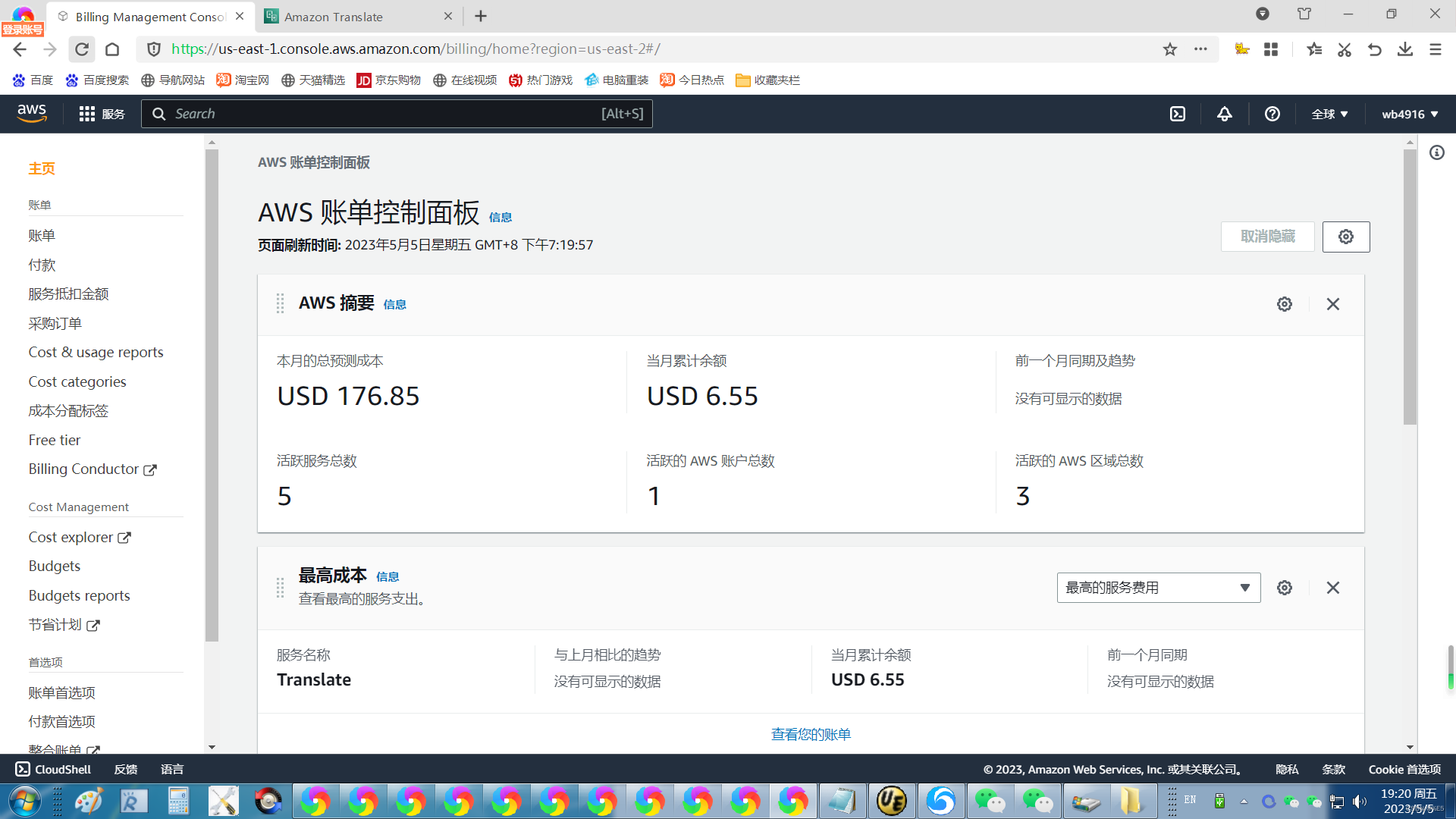Open Cost categories in the sidebar
The image size is (1456, 819).
tap(77, 381)
